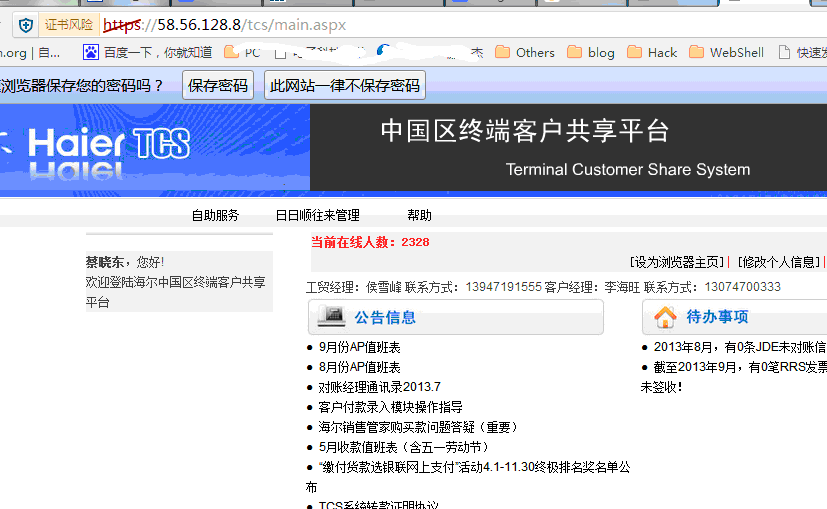Viewport: 827px width, 509px height.
Task: Open the PC bookmark folder
Action: [242, 52]
